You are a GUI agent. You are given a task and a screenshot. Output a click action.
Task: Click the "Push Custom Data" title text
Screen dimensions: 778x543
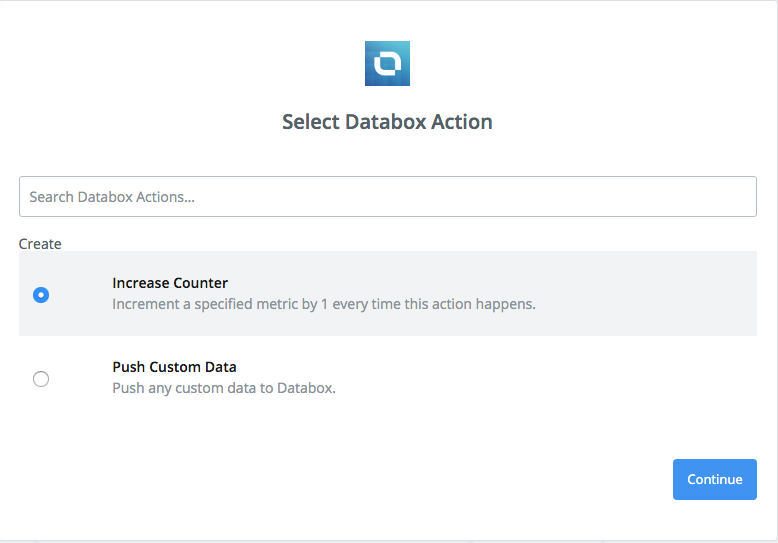(174, 367)
